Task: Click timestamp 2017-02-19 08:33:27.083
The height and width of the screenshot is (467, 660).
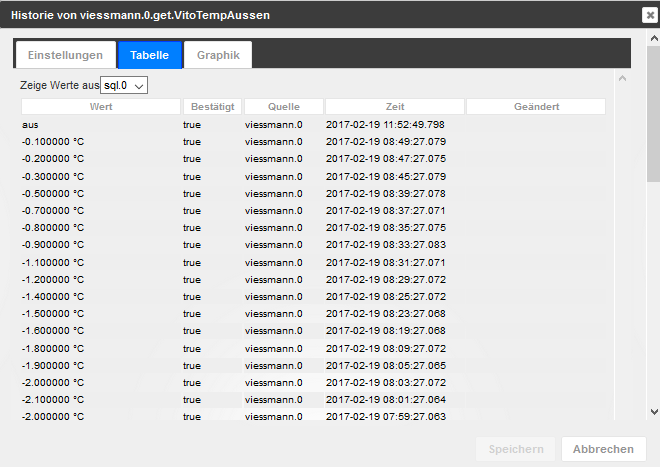Action: 386,245
